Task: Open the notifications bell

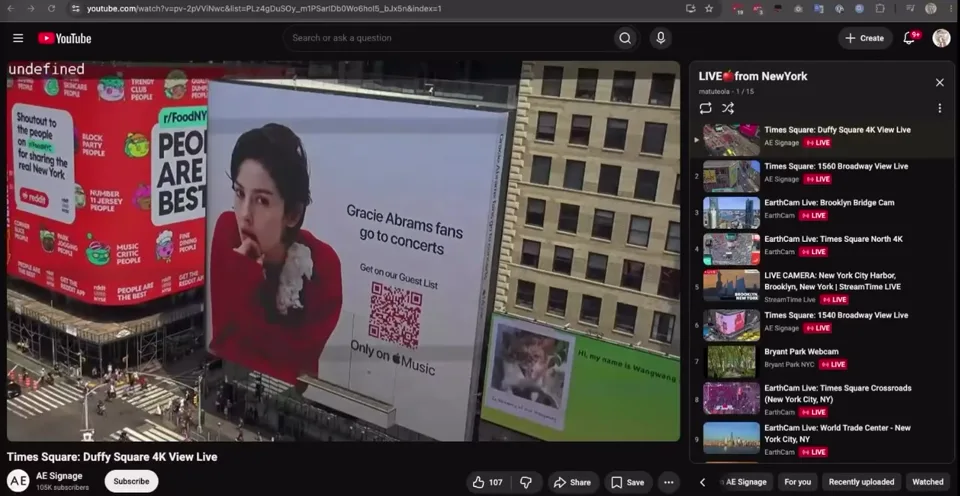Action: (x=910, y=38)
